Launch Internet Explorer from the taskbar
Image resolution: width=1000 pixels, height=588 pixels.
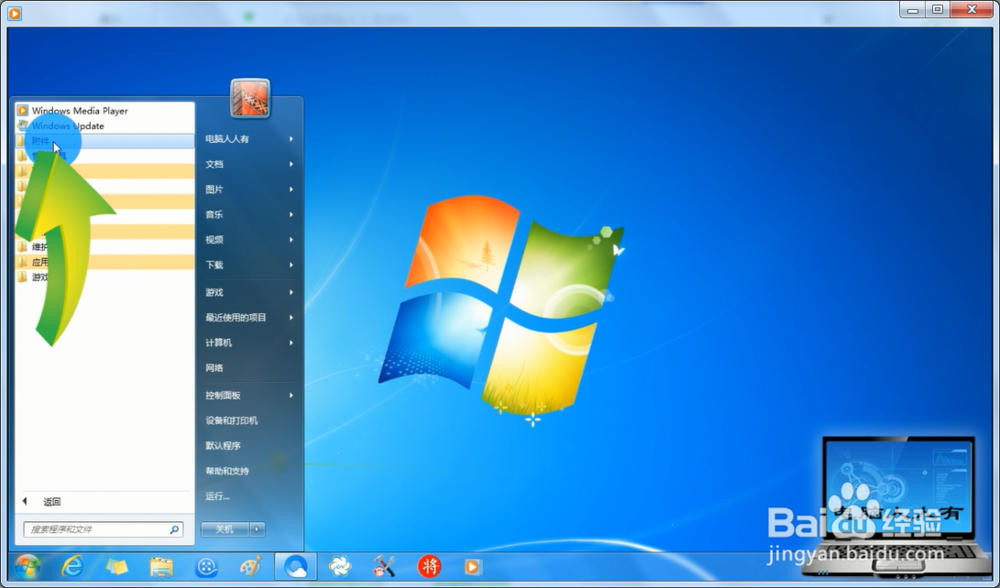coord(72,566)
